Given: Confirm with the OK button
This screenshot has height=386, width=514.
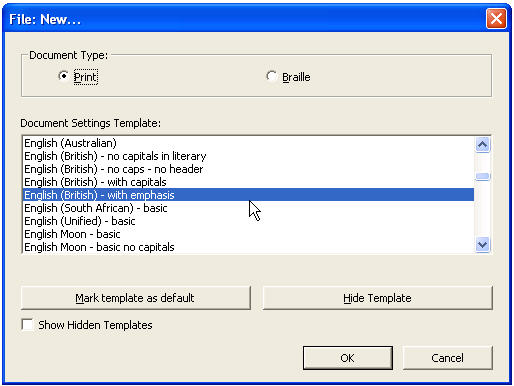Looking at the screenshot, I should 348,358.
